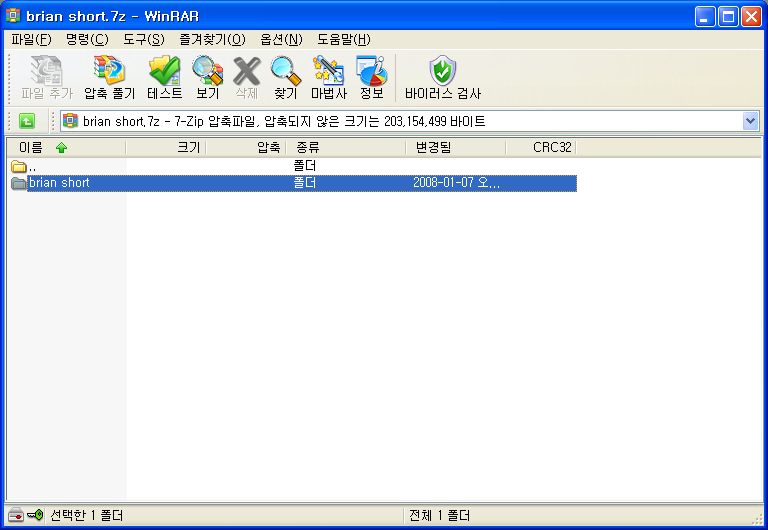Sort by the 변경됨 column header
This screenshot has height=530, width=768.
456,147
